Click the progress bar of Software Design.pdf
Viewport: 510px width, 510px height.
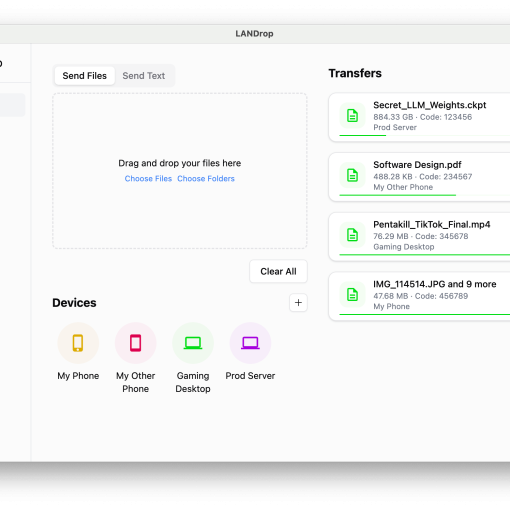click(425, 195)
